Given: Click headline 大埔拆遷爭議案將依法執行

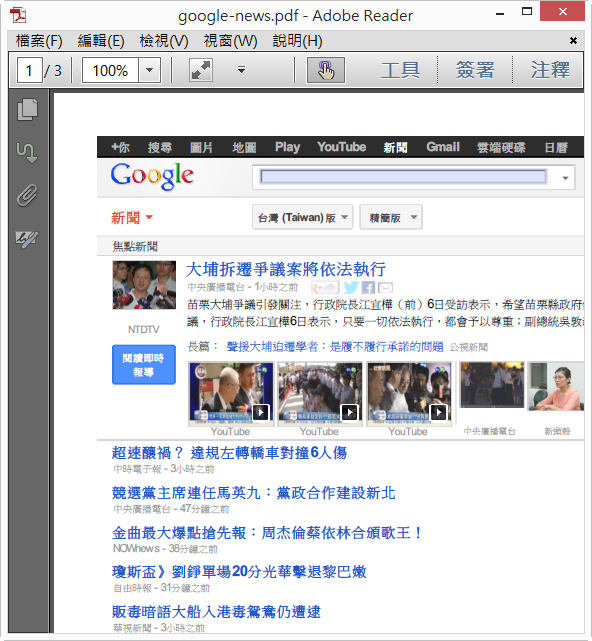Looking at the screenshot, I should click(286, 269).
